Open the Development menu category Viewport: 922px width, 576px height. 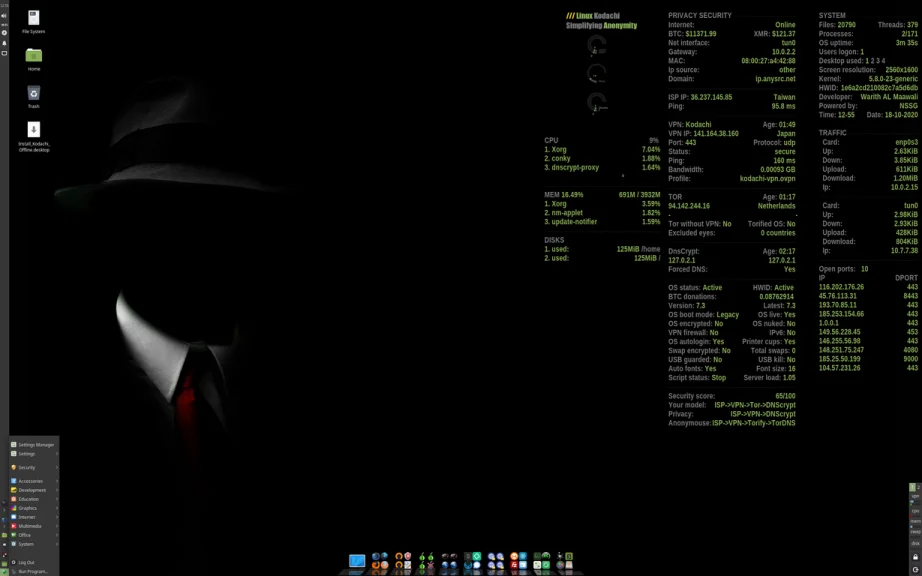tap(30, 490)
